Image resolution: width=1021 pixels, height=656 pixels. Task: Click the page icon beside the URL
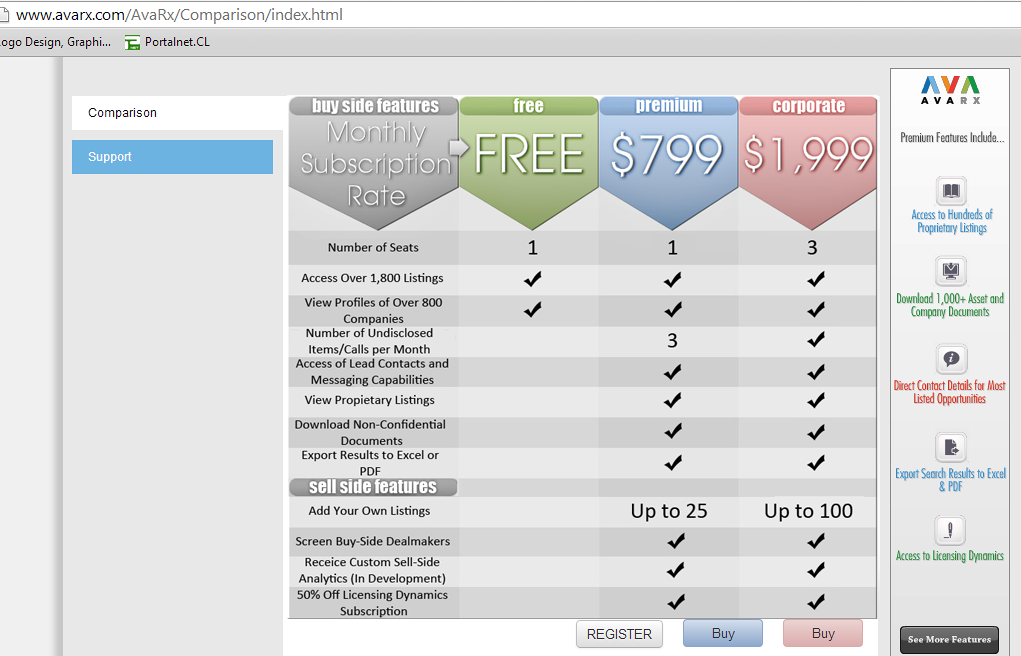[x=4, y=14]
